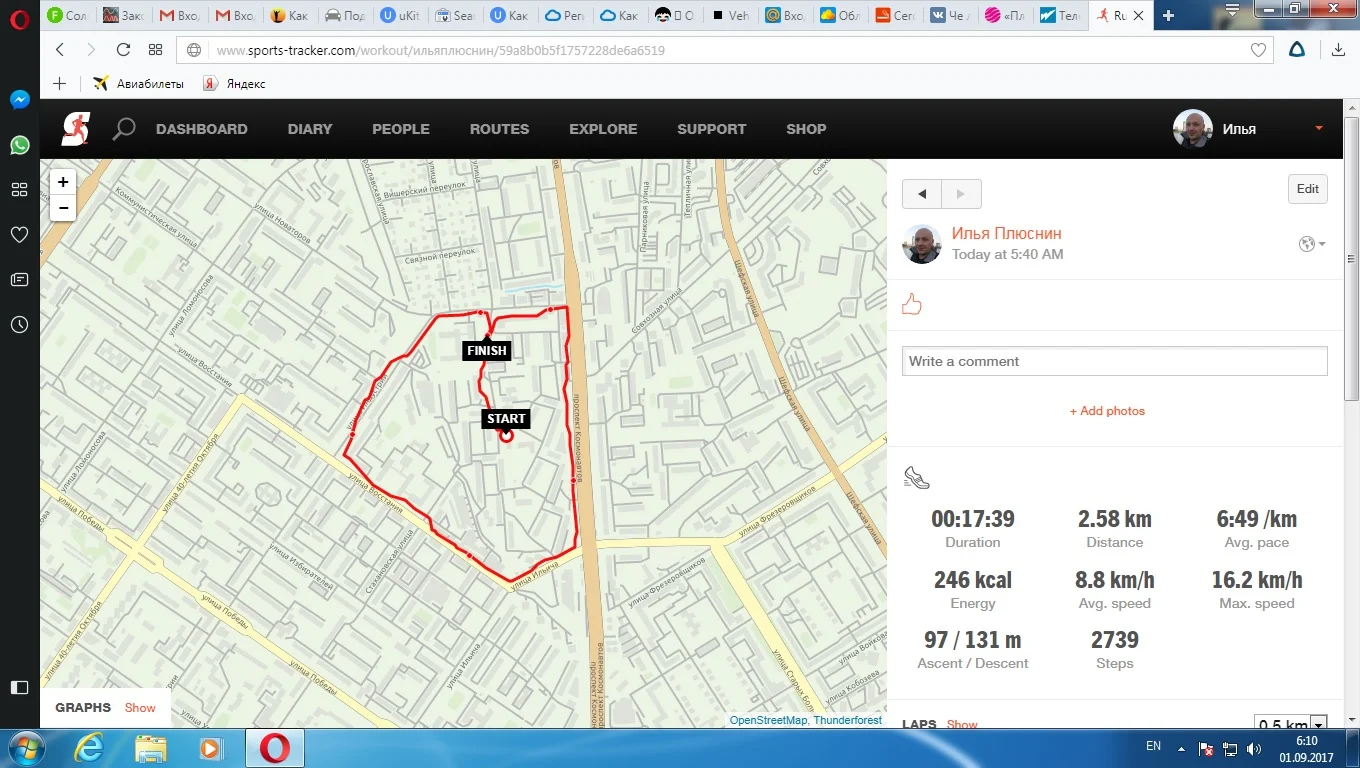This screenshot has height=768, width=1360.
Task: Click the FINISH marker on the map
Action: pyautogui.click(x=487, y=351)
